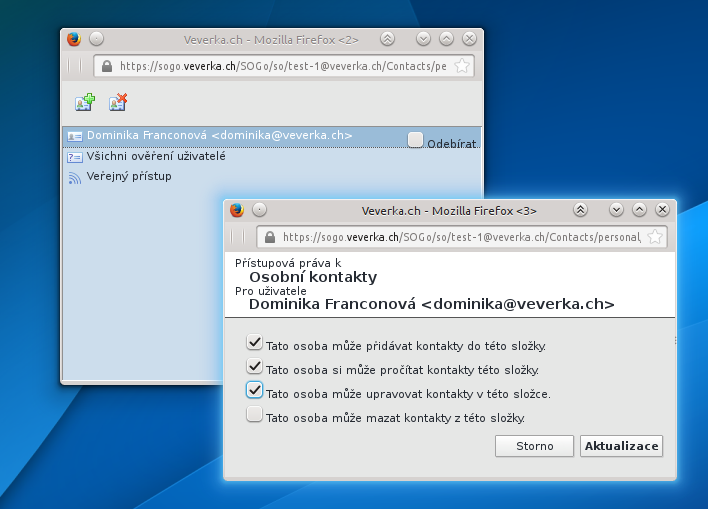Screen dimensions: 708x509
Task: Bookmark page with star in Firefox <3>
Action: (x=655, y=237)
